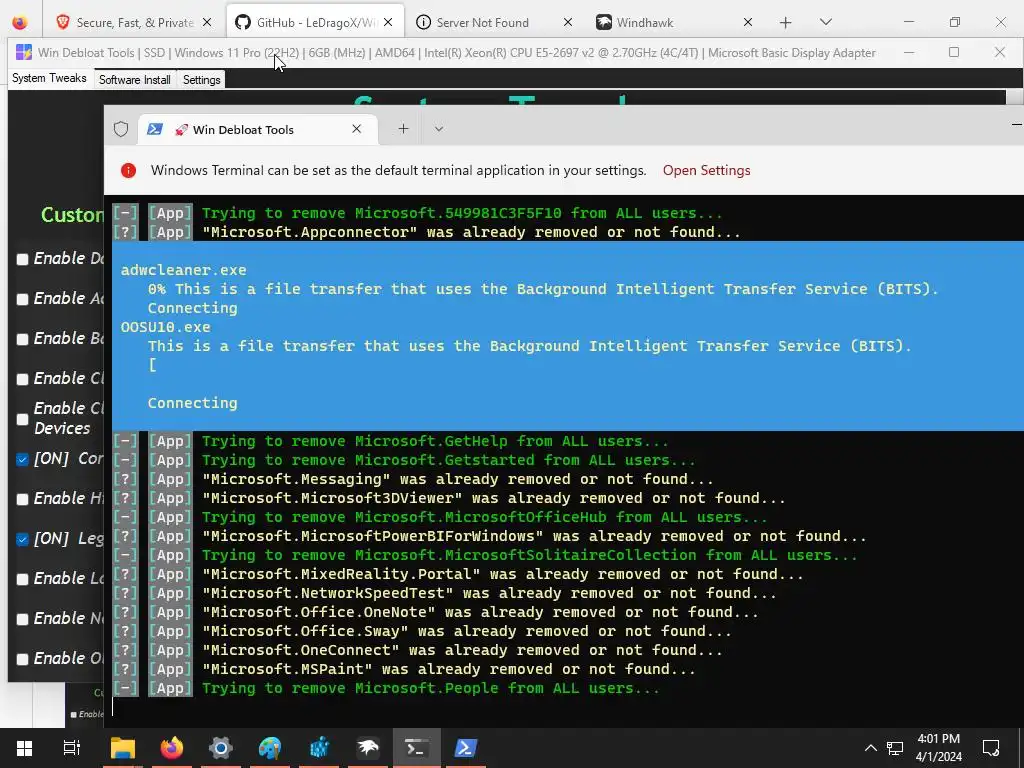Close the GitHub - LeDragoX tab
The image size is (1024, 768).
[x=388, y=22]
